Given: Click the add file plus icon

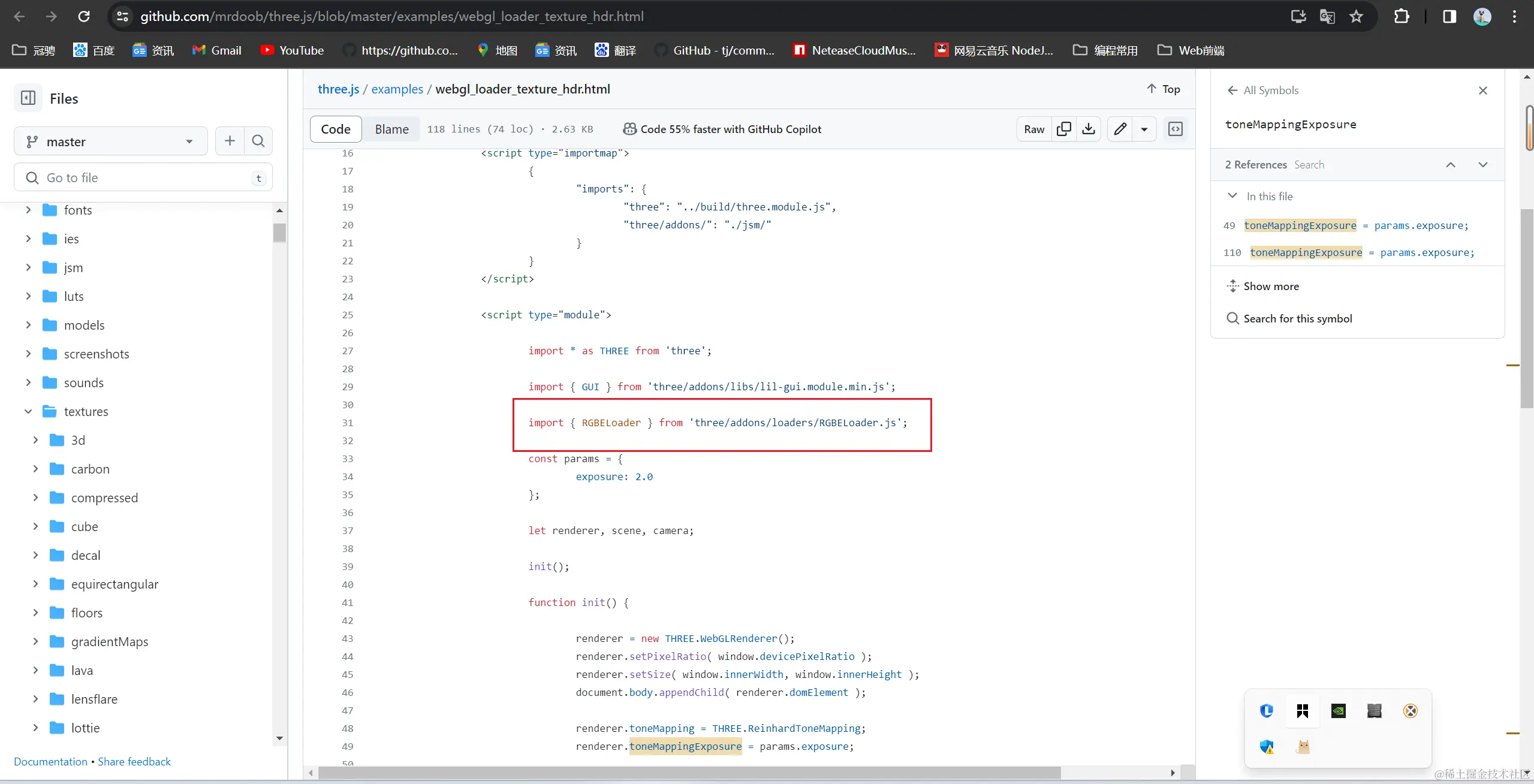Looking at the screenshot, I should pos(230,141).
